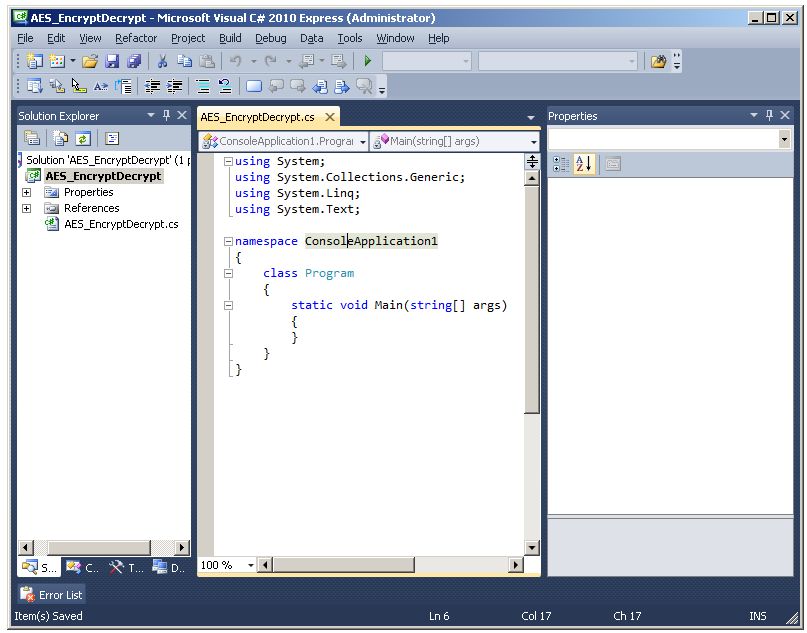Click Refresh icon in Solution Explorer
The image size is (807, 633).
83,139
